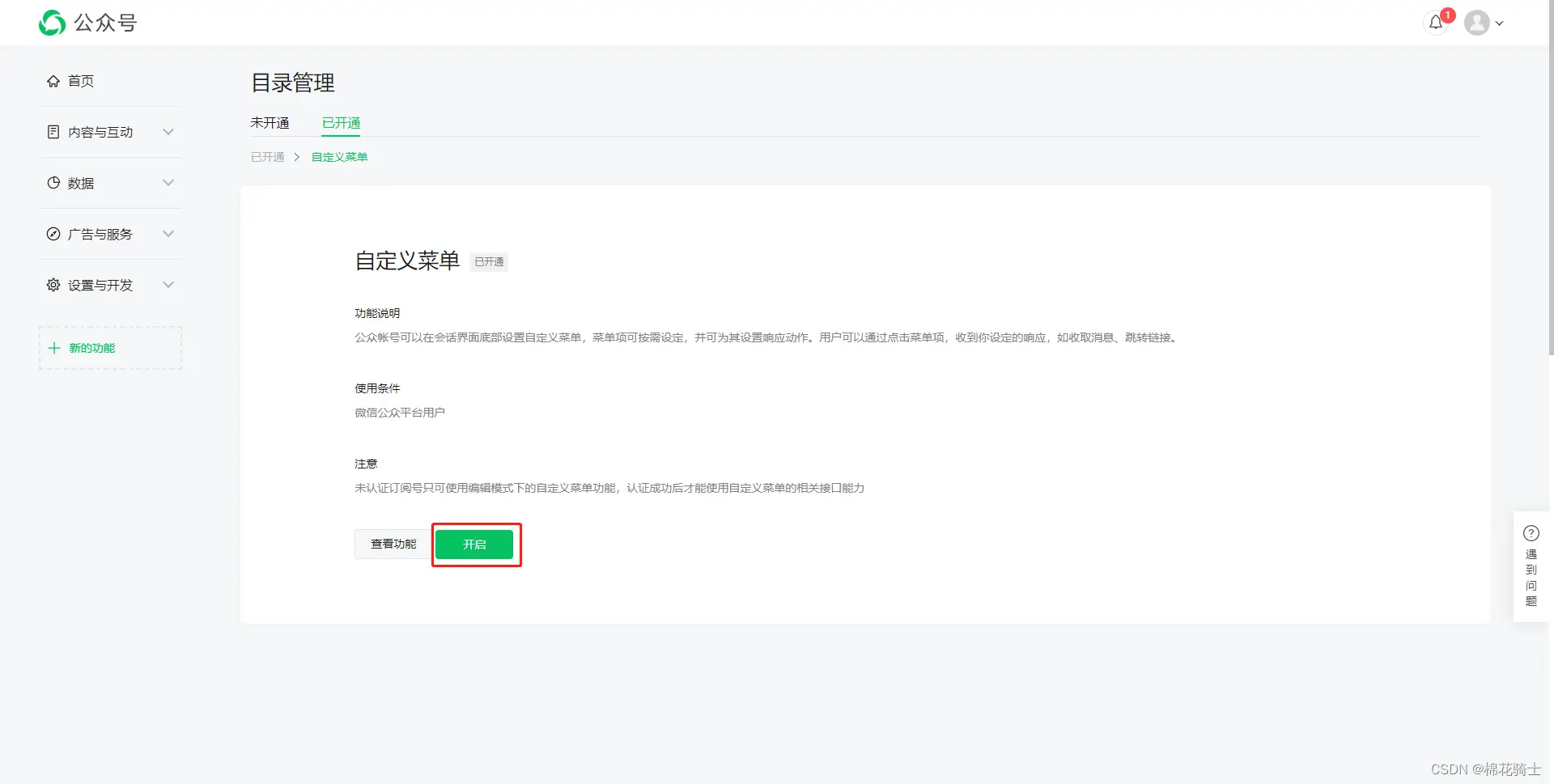Viewport: 1554px width, 784px height.
Task: Click the 设置与开发 gear icon
Action: click(x=53, y=285)
